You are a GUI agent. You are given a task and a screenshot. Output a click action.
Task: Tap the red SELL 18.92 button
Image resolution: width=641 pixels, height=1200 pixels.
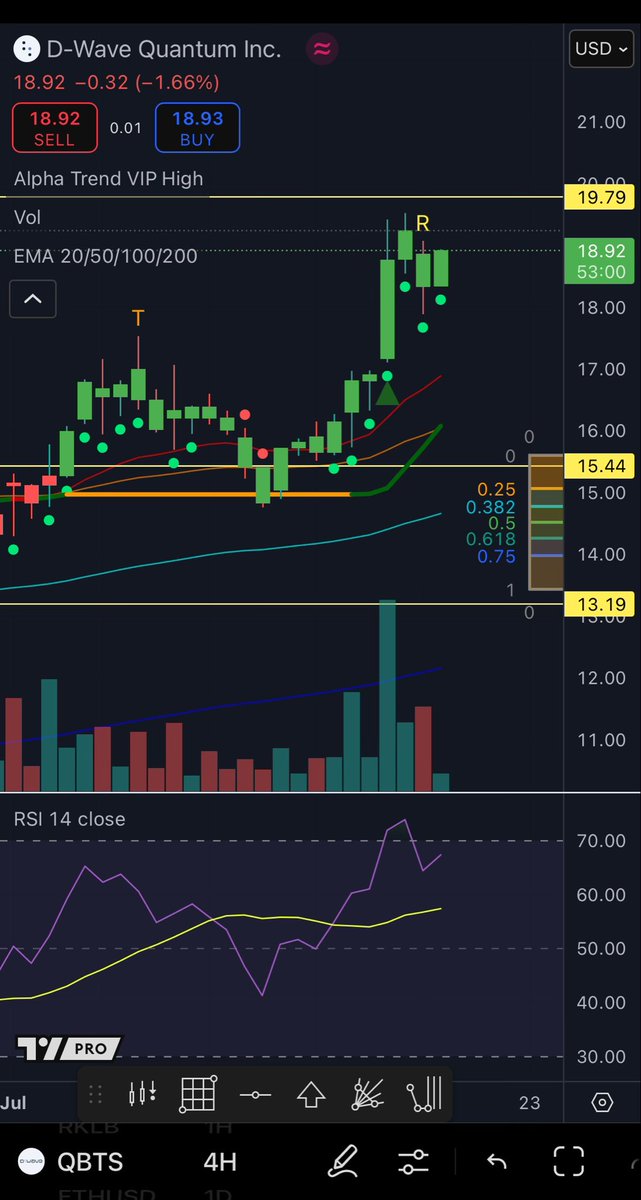tap(54, 128)
